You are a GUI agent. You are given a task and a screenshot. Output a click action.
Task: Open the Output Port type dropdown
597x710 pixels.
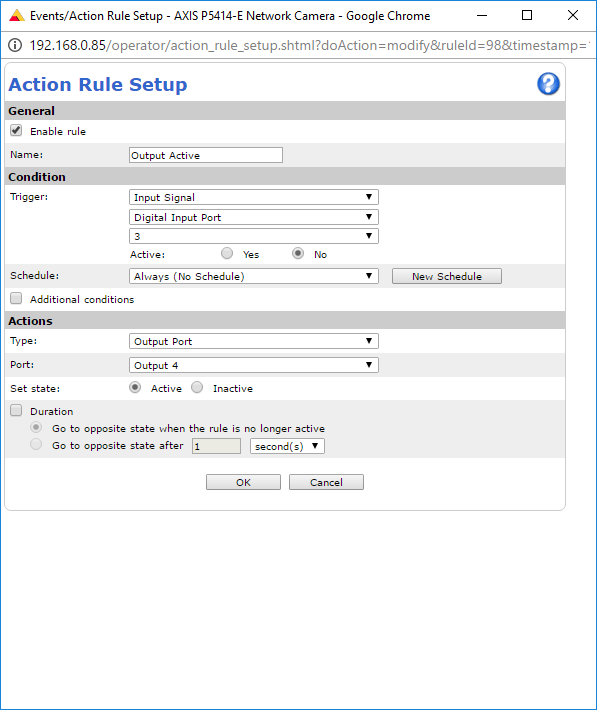254,341
